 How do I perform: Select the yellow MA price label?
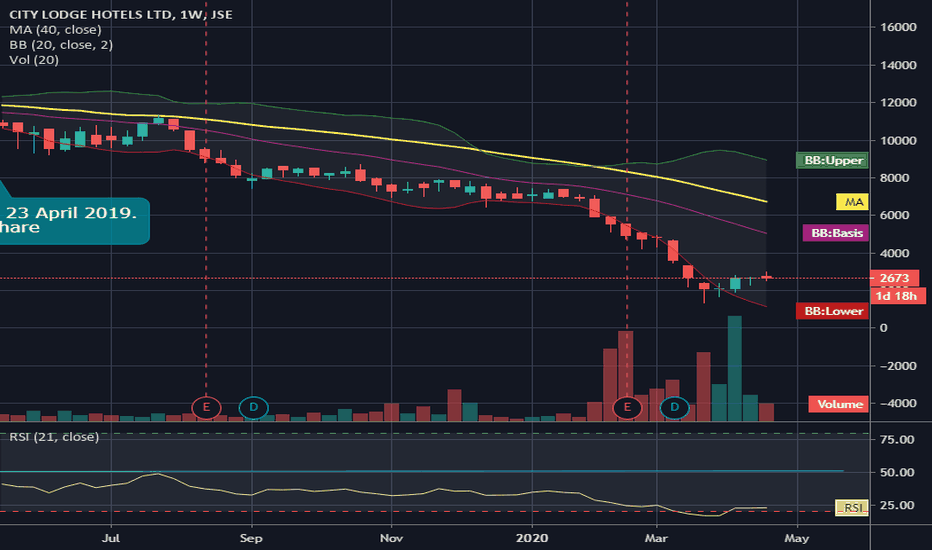852,202
